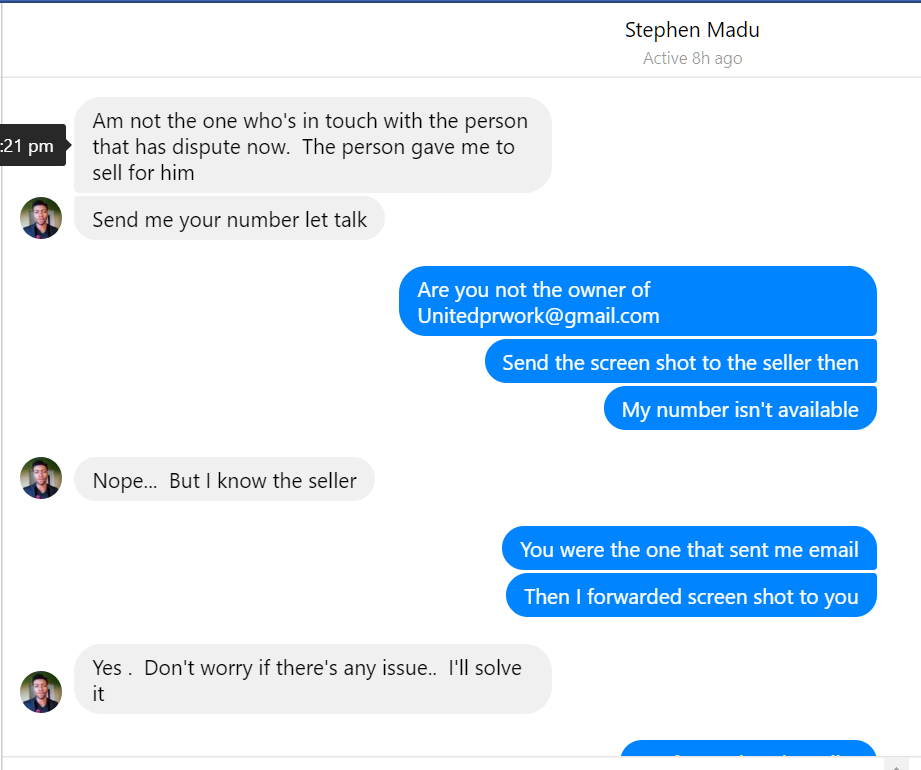
Task: Select the "Am not the one who's in touch" message
Action: pos(310,122)
